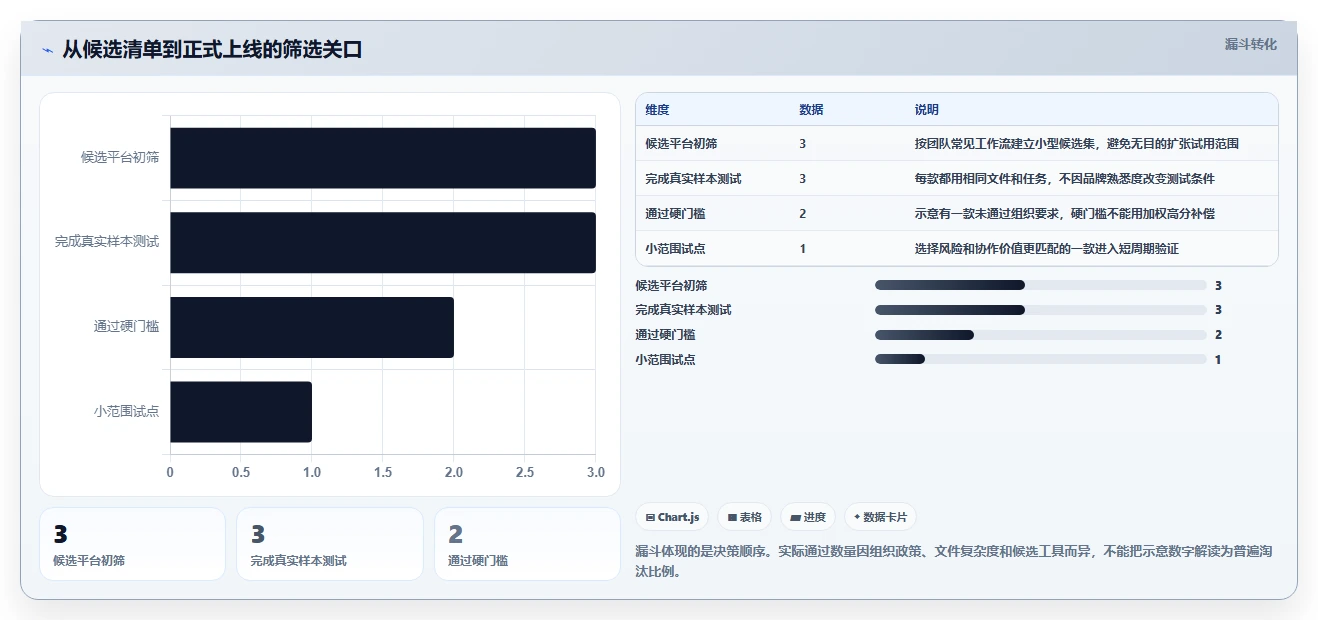The image size is (1318, 620).
Task: Click the 通过硬门槛 data card
Action: tap(528, 544)
